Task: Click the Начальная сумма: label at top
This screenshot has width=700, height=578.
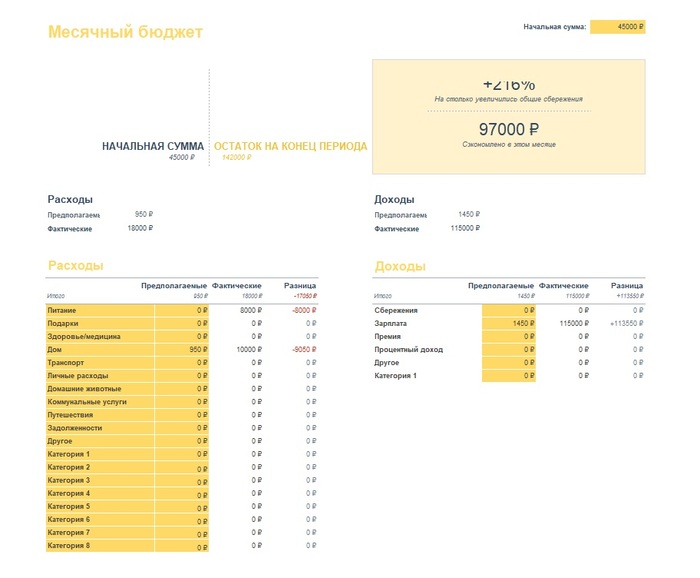Action: (x=554, y=27)
